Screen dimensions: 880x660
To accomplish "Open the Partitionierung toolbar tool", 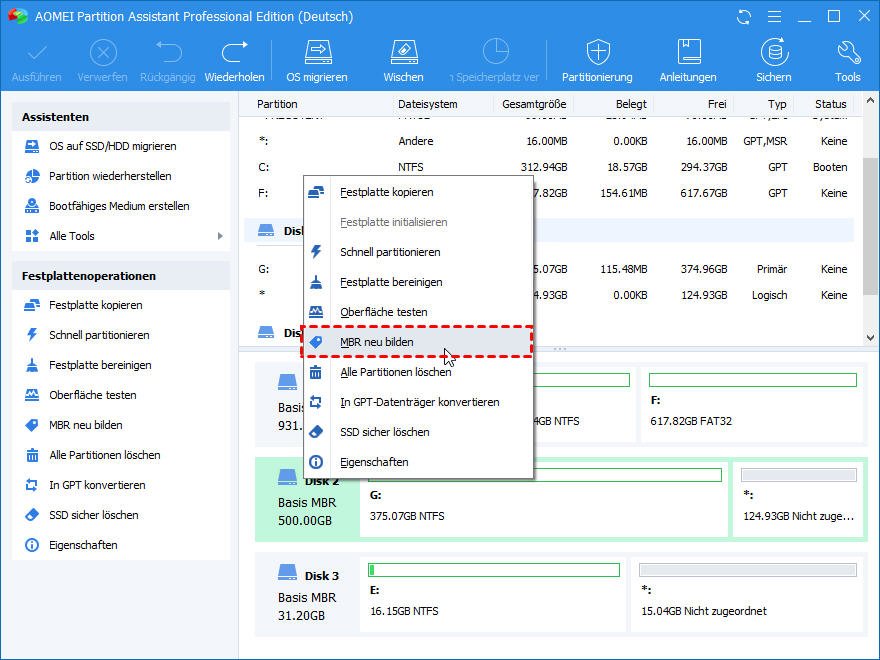I will pyautogui.click(x=597, y=61).
